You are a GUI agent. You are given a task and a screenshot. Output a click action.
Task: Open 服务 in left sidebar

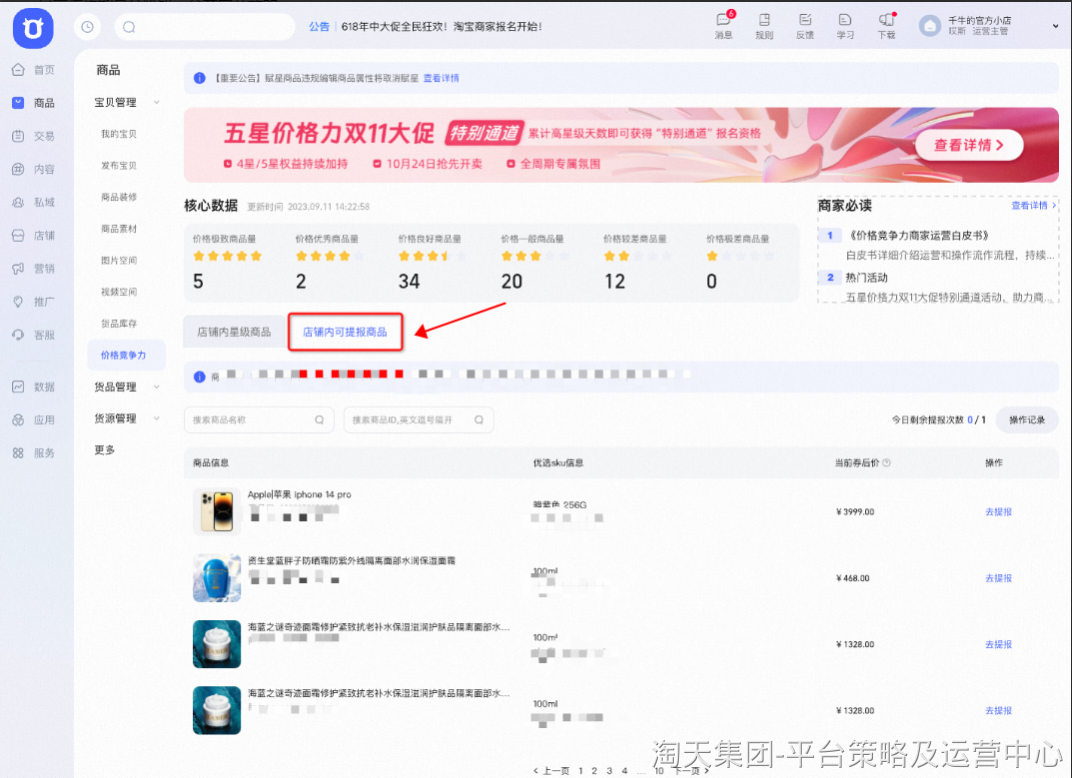click(34, 453)
